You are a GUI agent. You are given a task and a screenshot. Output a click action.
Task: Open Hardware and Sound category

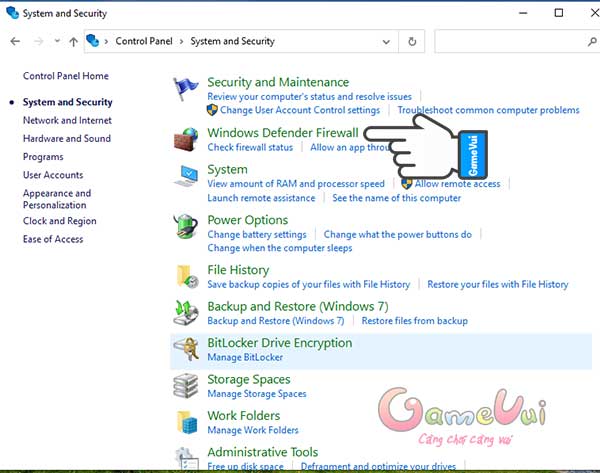(67, 139)
